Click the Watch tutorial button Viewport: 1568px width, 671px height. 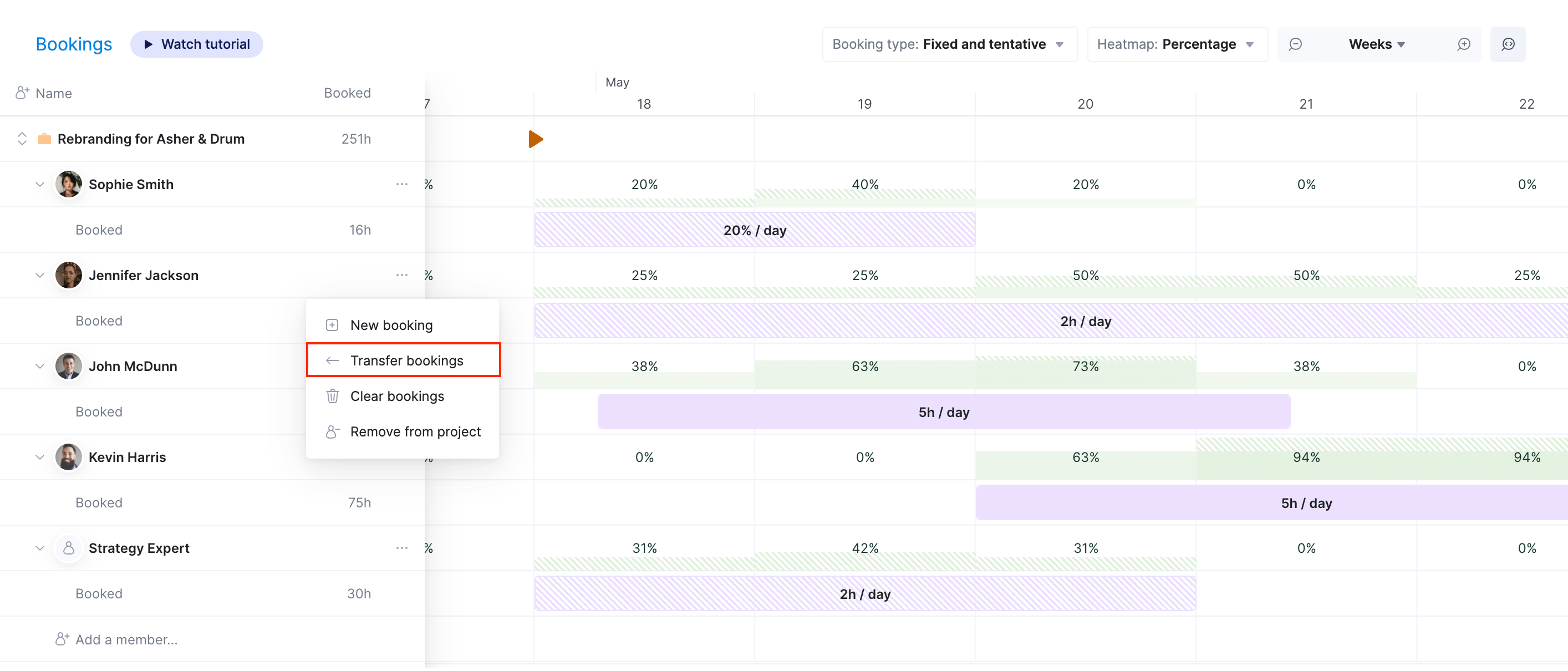point(197,44)
